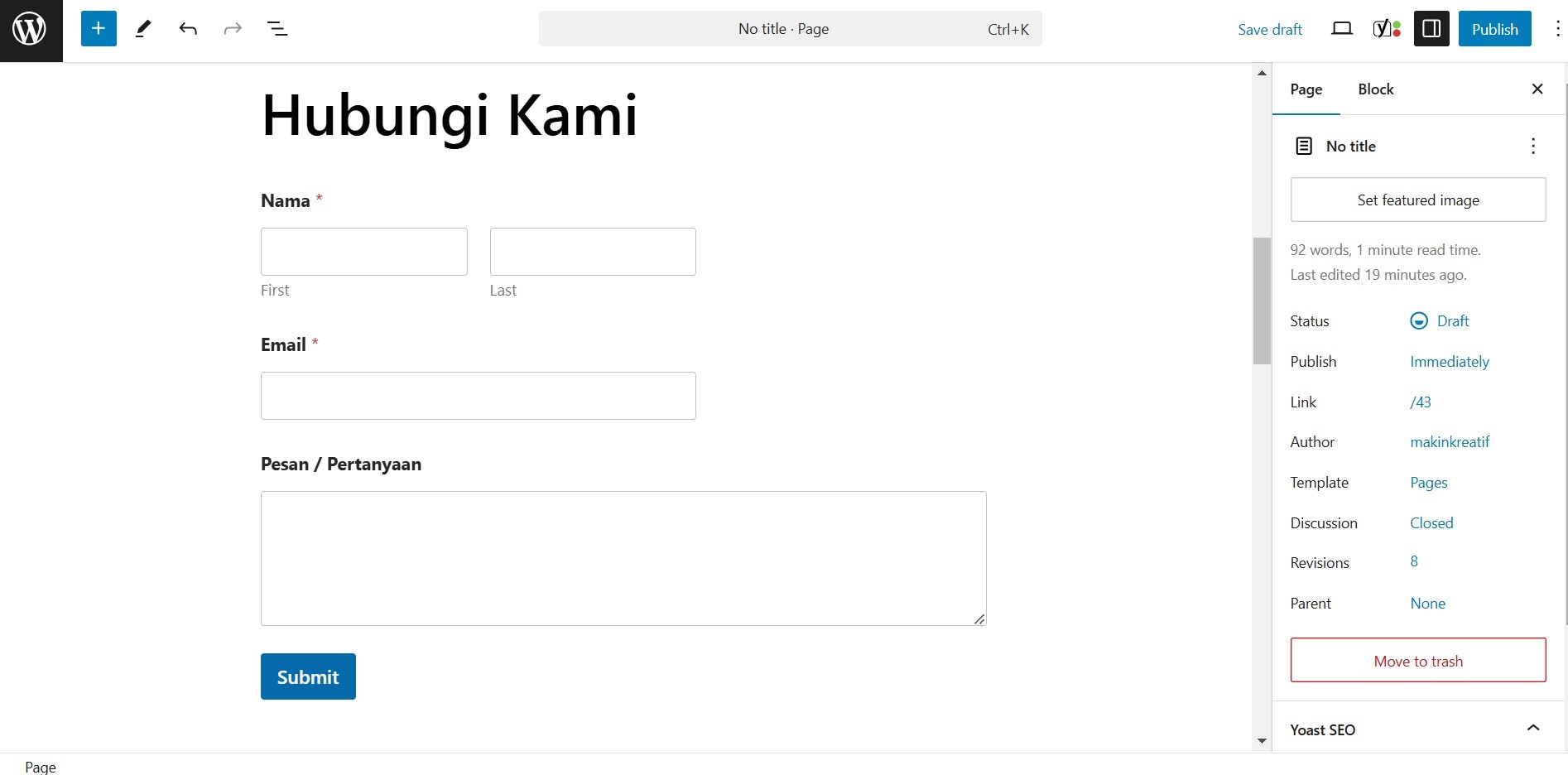1568x775 pixels.
Task: Switch to the Block tab
Action: click(1376, 89)
